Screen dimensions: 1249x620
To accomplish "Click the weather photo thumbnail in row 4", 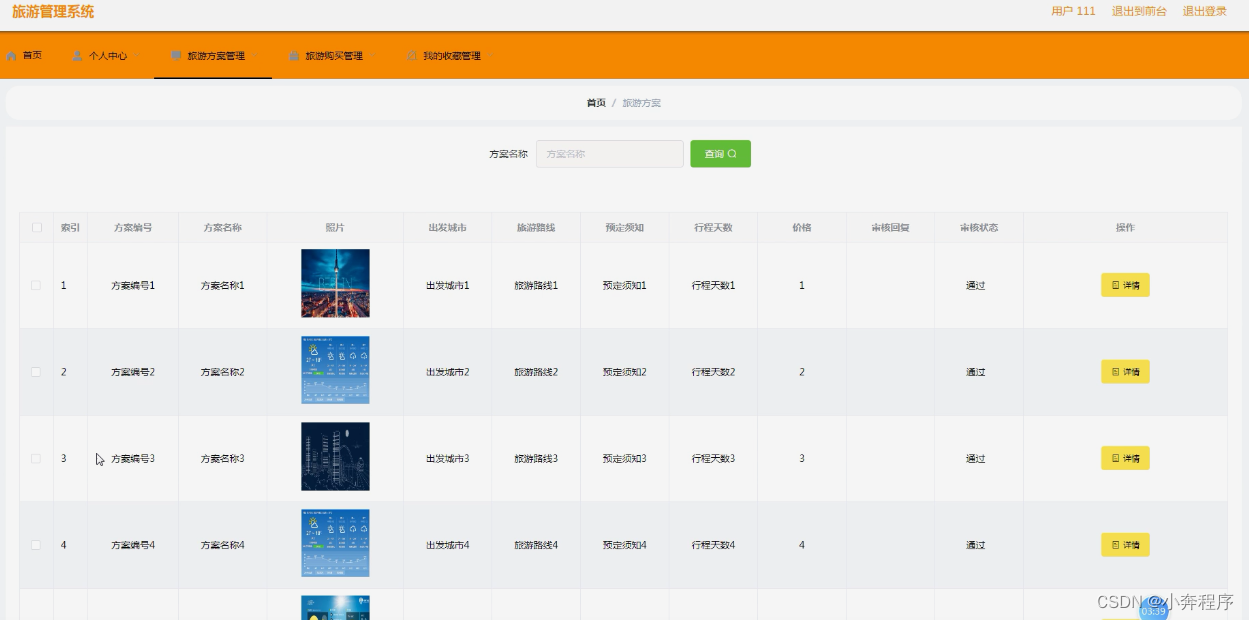I will [x=335, y=543].
